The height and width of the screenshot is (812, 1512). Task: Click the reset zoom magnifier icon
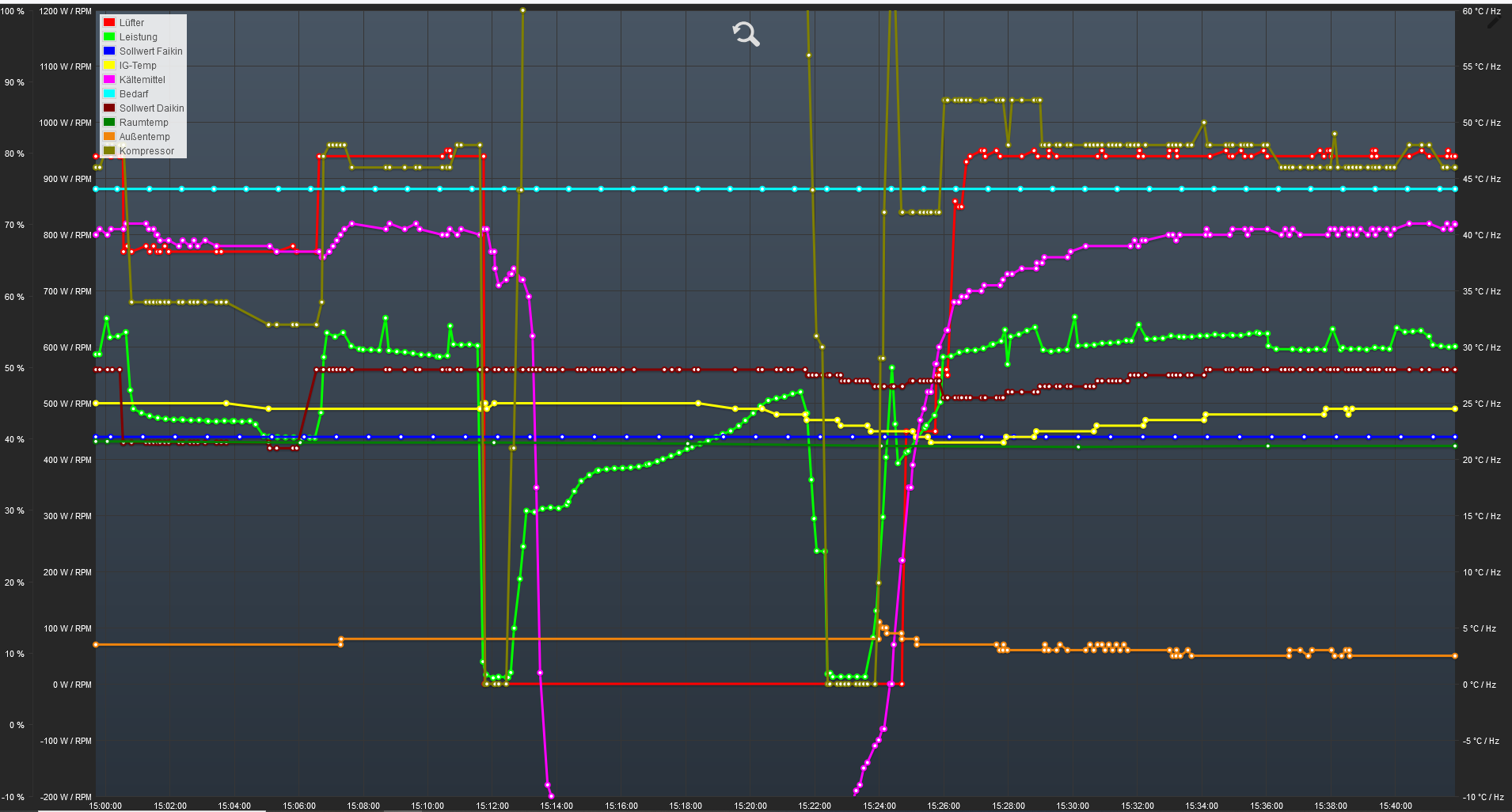(x=746, y=34)
